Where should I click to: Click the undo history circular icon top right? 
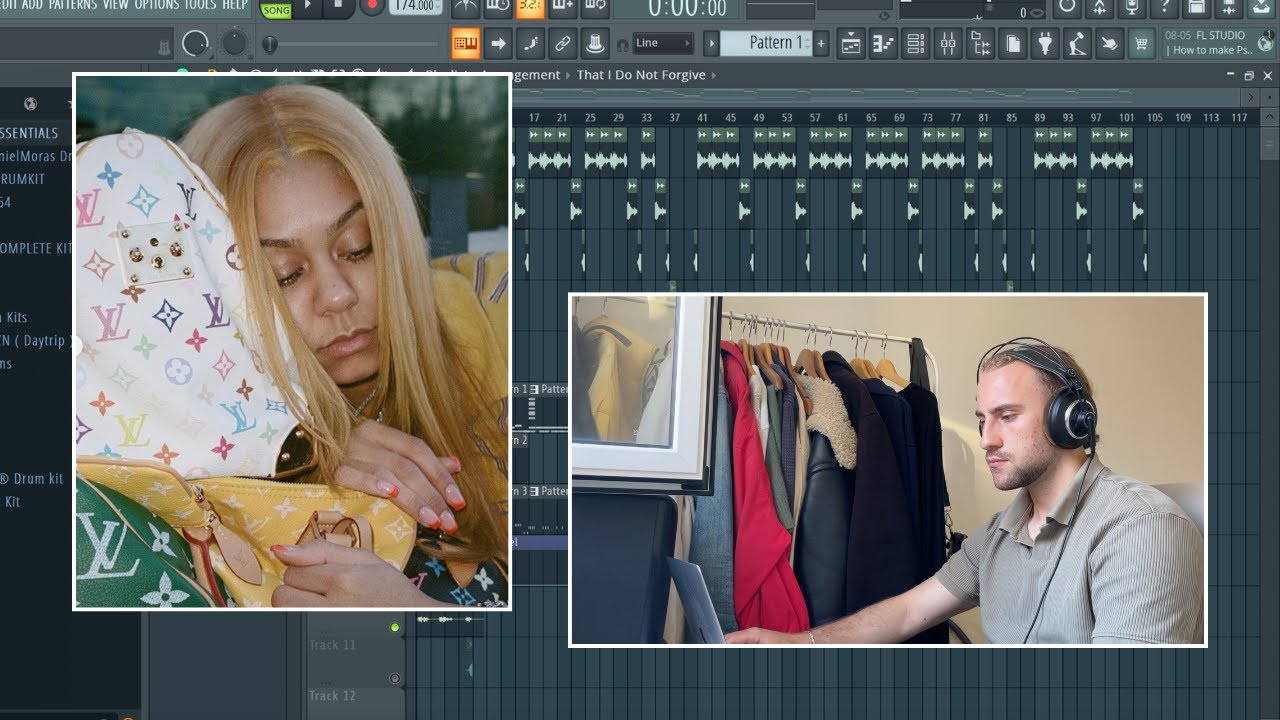(x=1067, y=7)
